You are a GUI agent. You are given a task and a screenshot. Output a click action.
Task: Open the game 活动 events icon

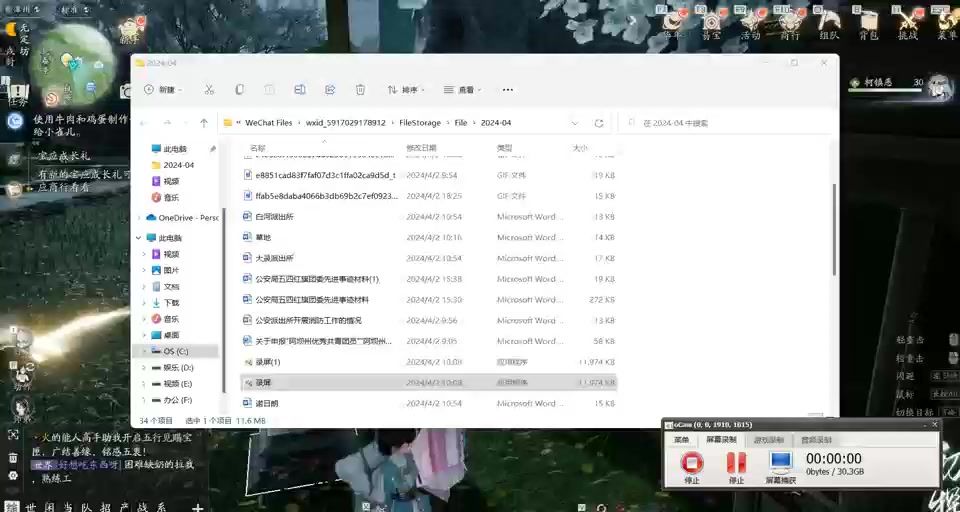coord(751,22)
